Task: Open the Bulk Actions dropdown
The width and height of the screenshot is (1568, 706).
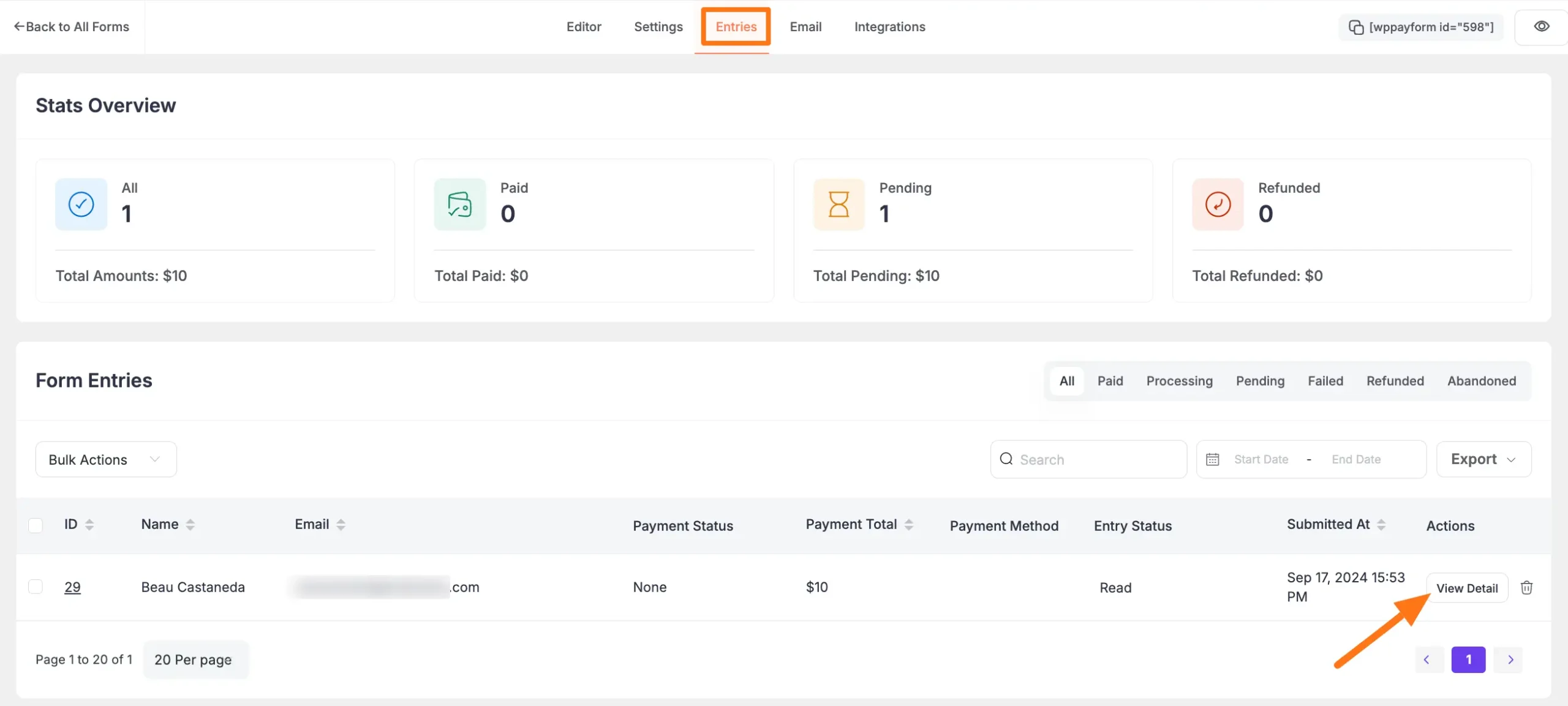Action: [x=106, y=459]
